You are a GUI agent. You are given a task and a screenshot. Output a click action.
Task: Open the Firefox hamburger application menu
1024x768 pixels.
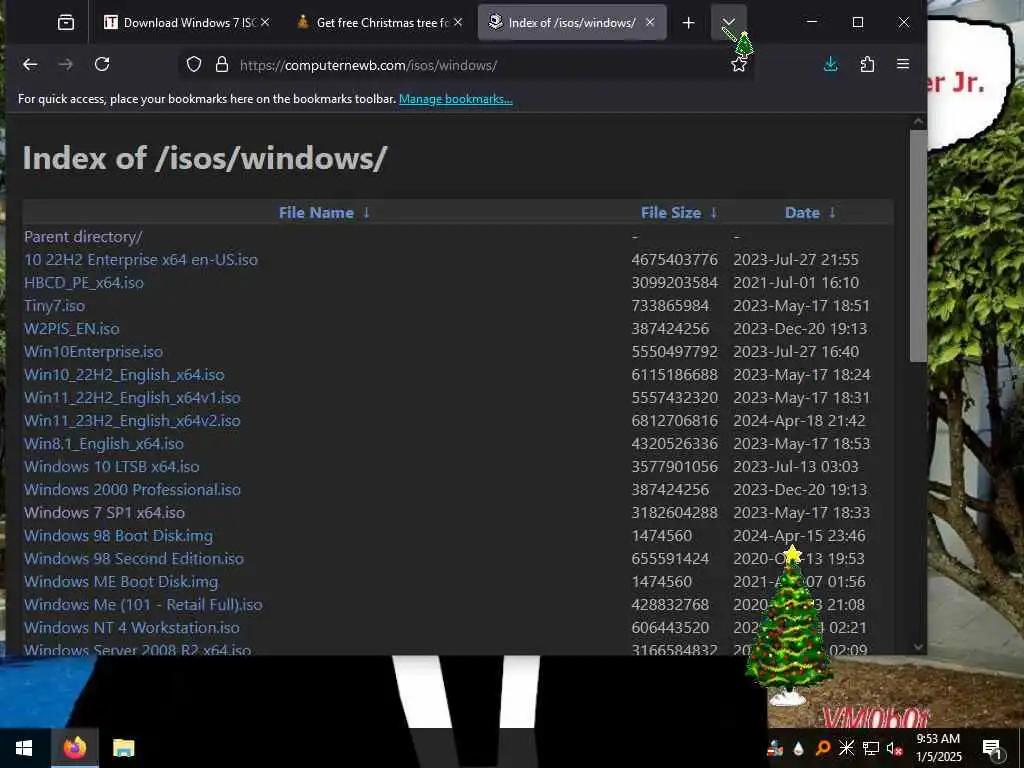pyautogui.click(x=903, y=64)
